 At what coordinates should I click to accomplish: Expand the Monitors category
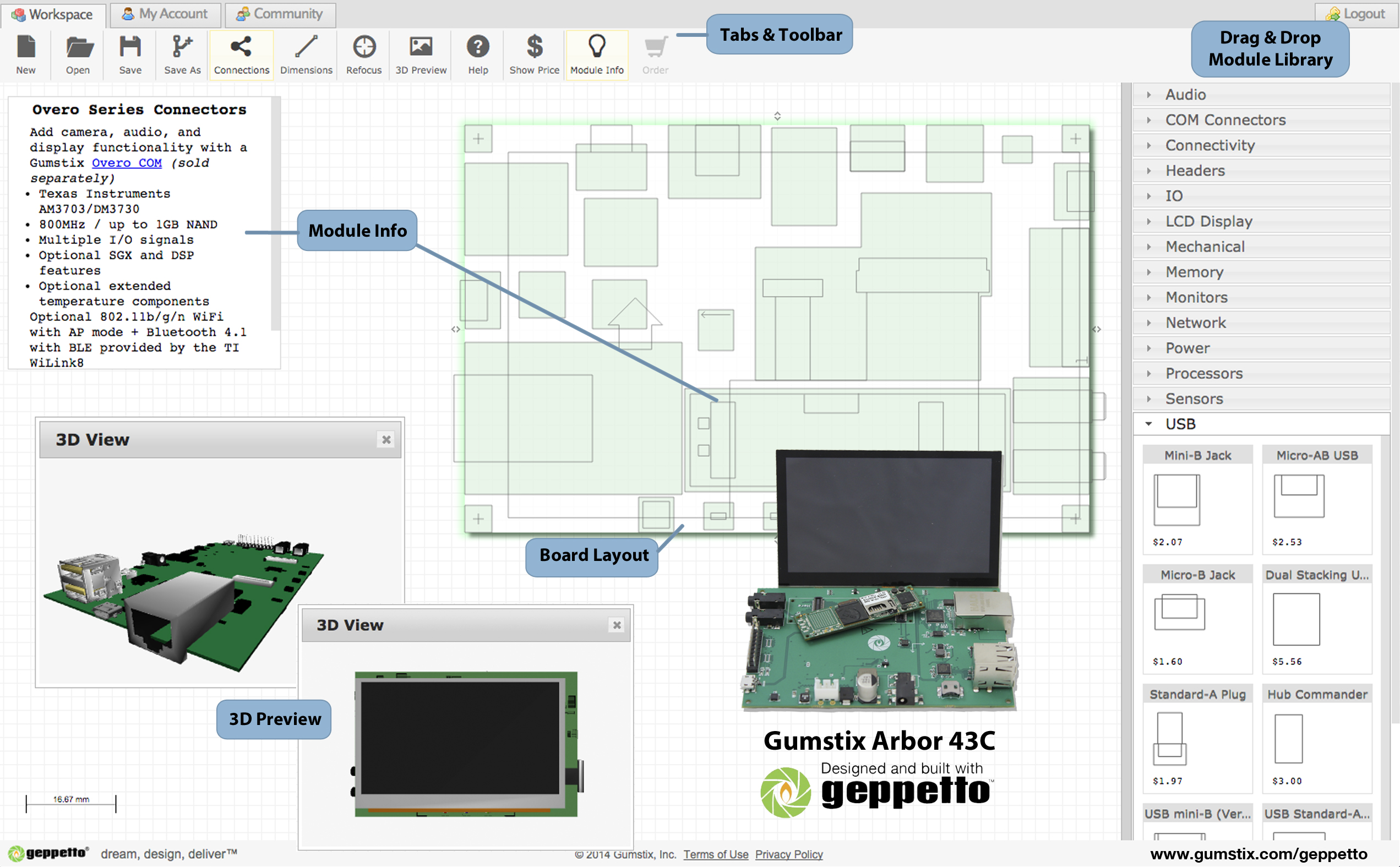click(1261, 297)
